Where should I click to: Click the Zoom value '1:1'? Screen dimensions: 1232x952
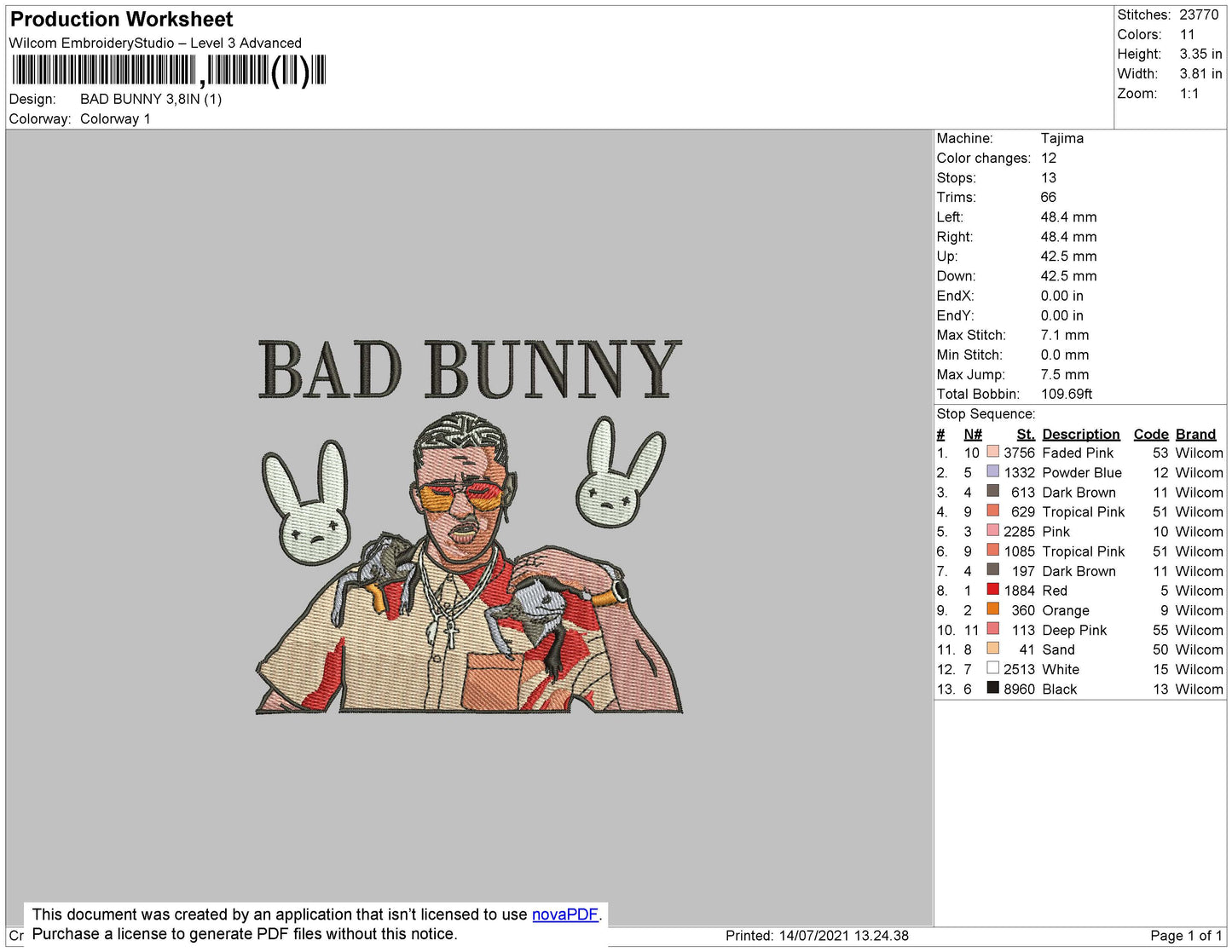(1189, 94)
